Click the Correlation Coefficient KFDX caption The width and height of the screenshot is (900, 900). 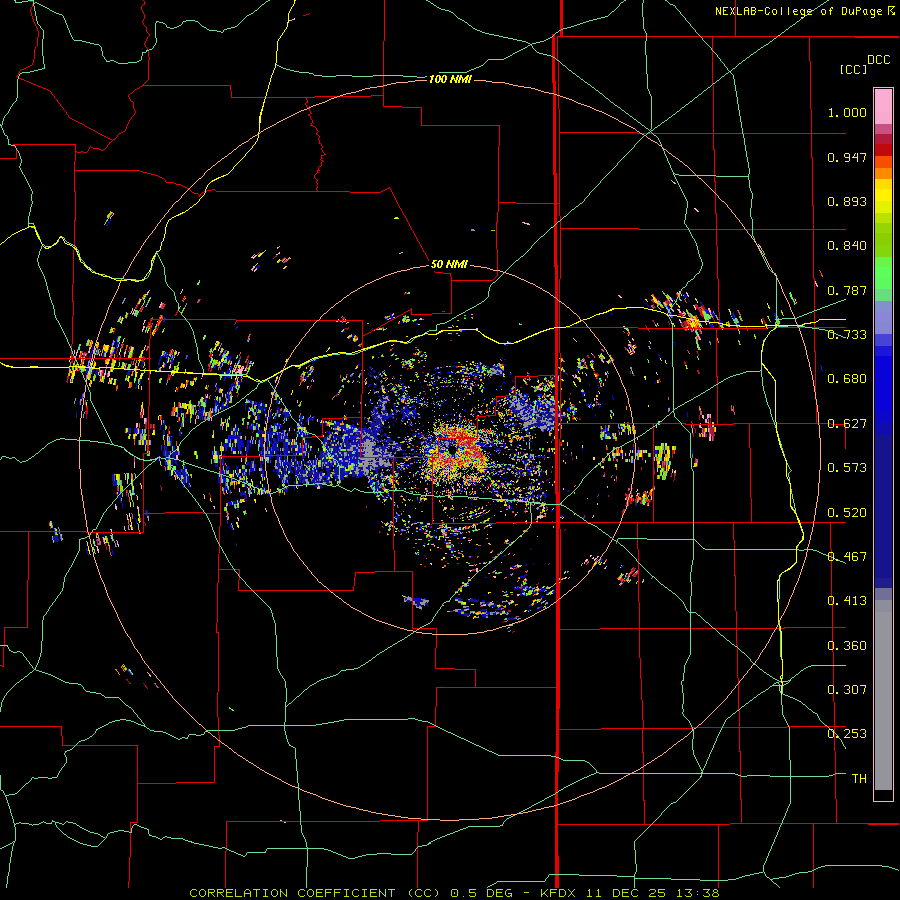(454, 893)
